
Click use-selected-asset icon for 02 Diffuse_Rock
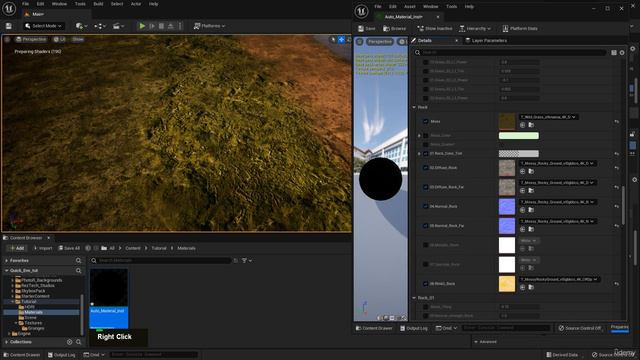(x=522, y=171)
